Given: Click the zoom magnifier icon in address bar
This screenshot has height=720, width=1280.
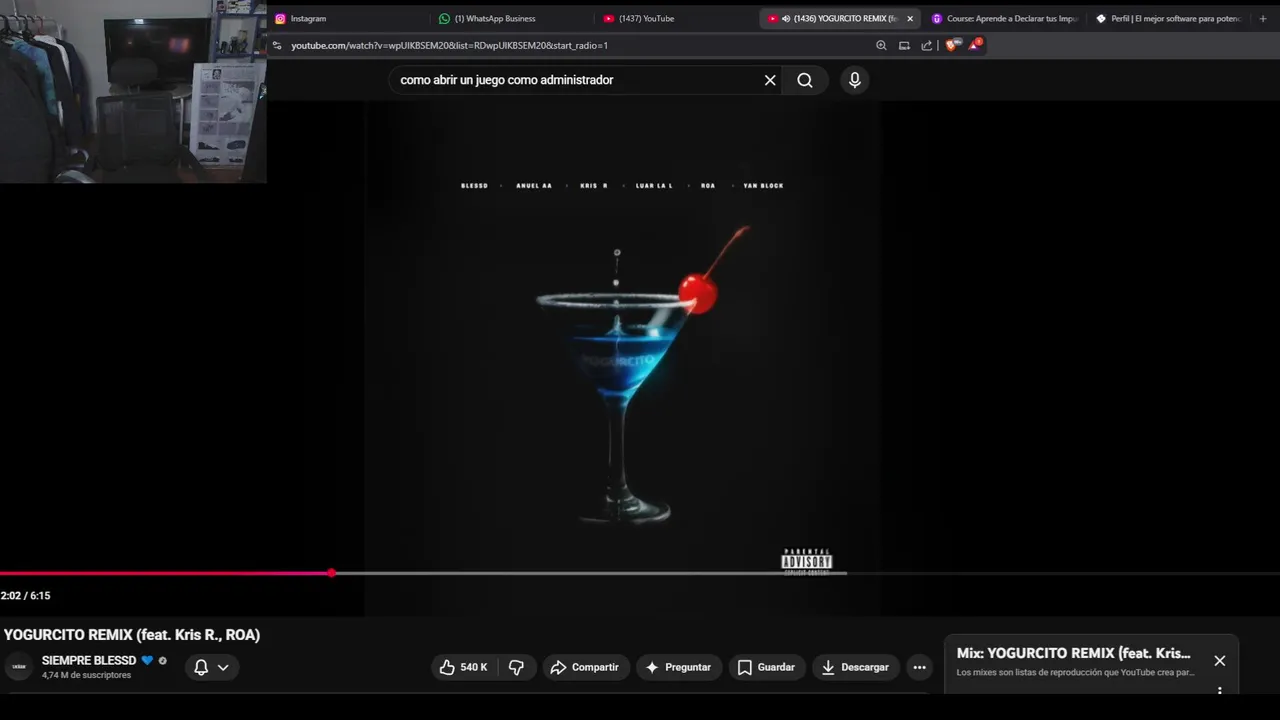Looking at the screenshot, I should pyautogui.click(x=881, y=45).
